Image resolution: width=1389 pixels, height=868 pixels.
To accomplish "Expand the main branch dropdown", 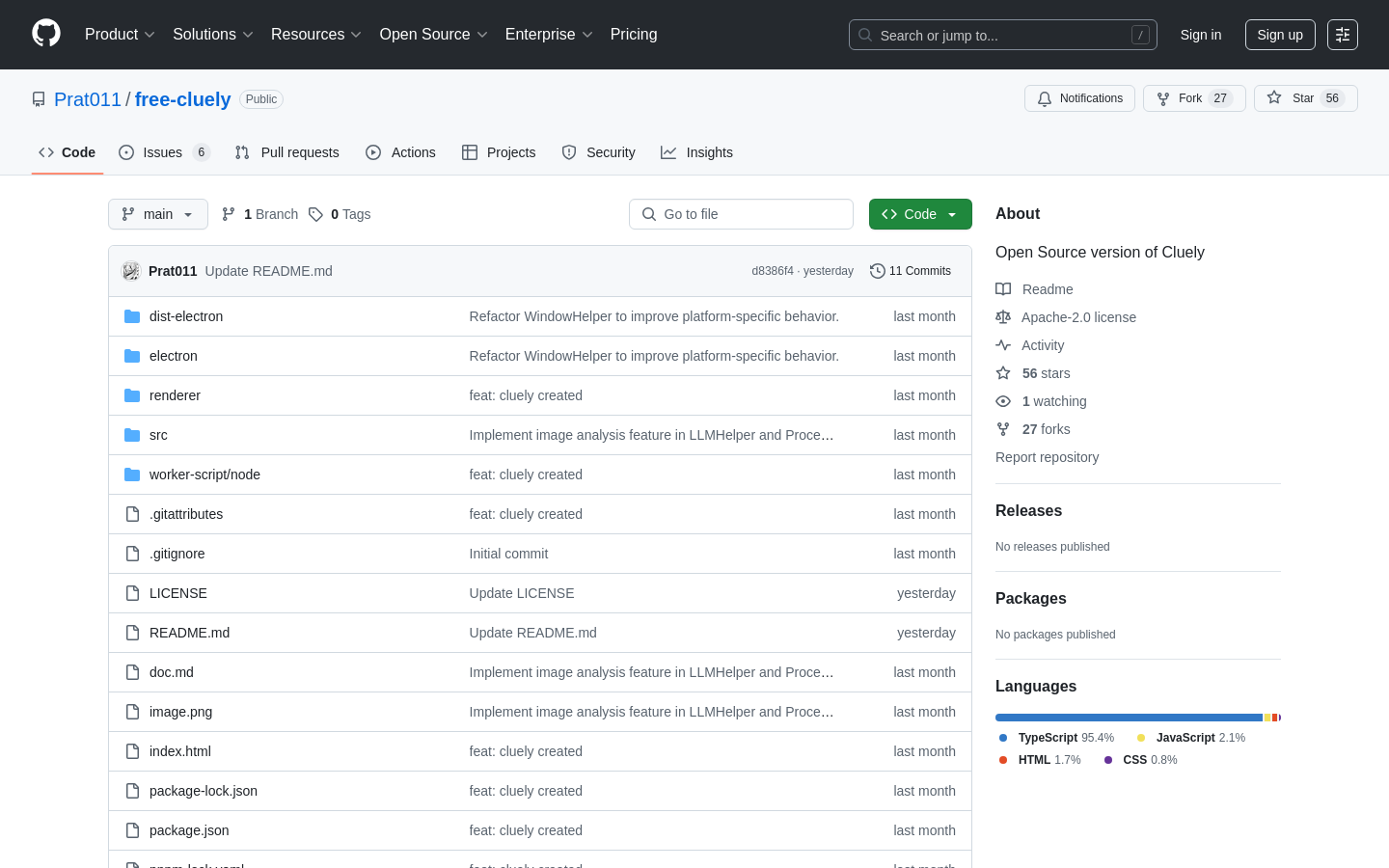I will click(158, 214).
